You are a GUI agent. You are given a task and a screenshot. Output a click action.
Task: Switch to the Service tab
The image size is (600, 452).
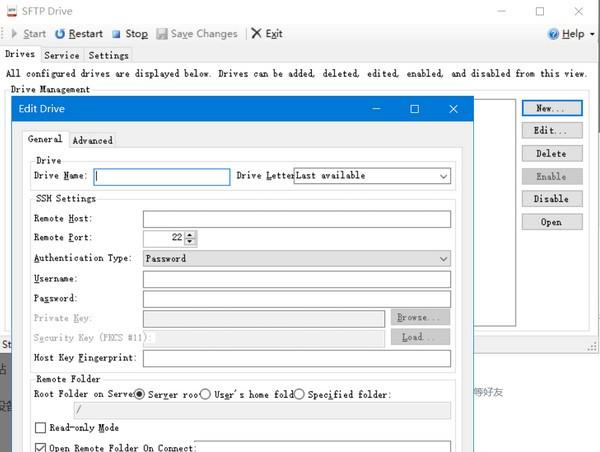point(62,55)
